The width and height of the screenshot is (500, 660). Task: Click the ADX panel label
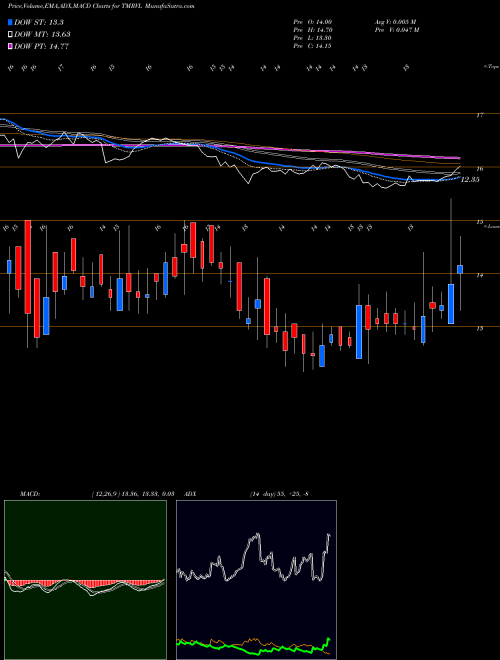tap(190, 494)
